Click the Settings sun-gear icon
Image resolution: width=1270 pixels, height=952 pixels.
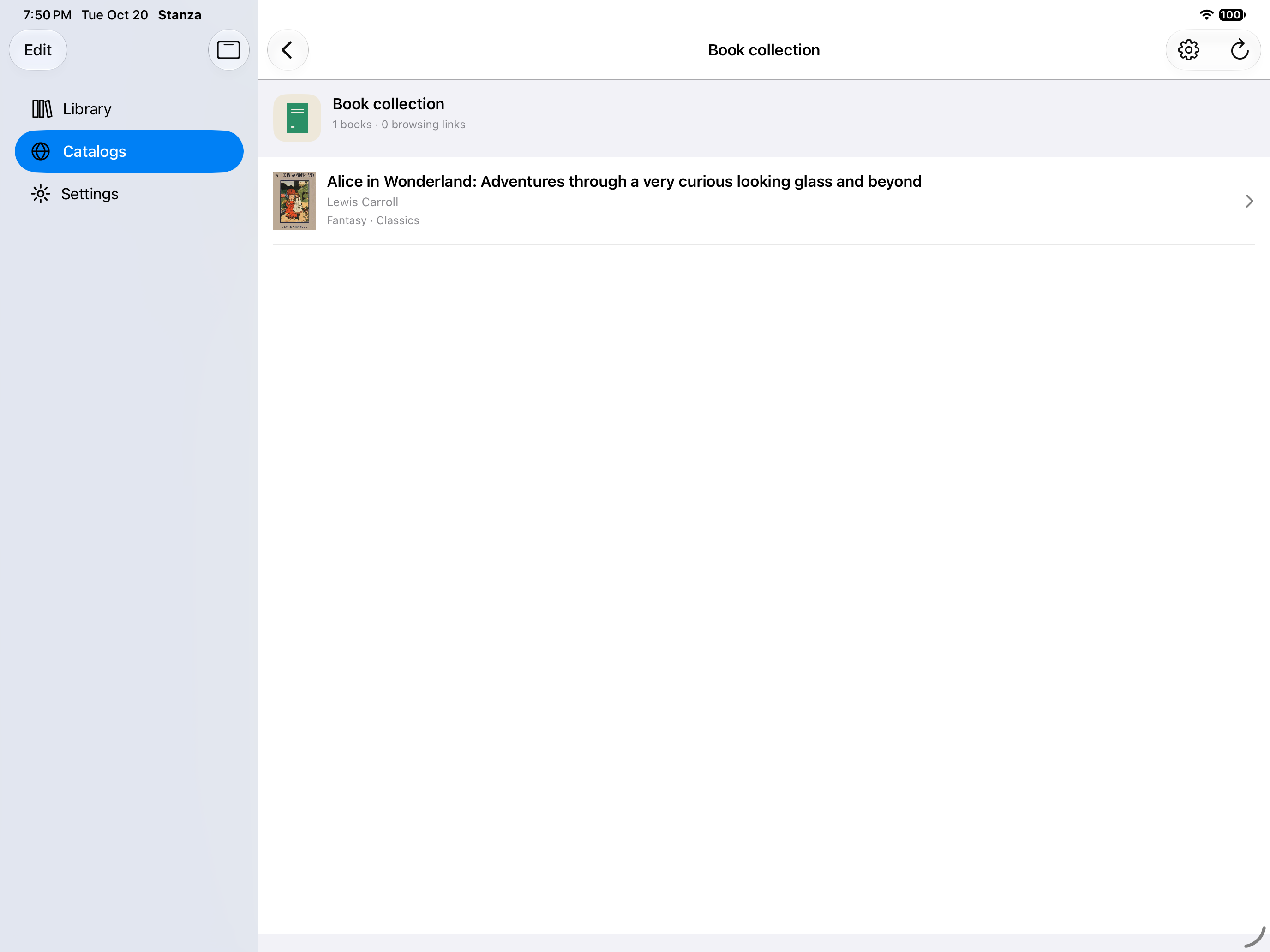coord(40,194)
